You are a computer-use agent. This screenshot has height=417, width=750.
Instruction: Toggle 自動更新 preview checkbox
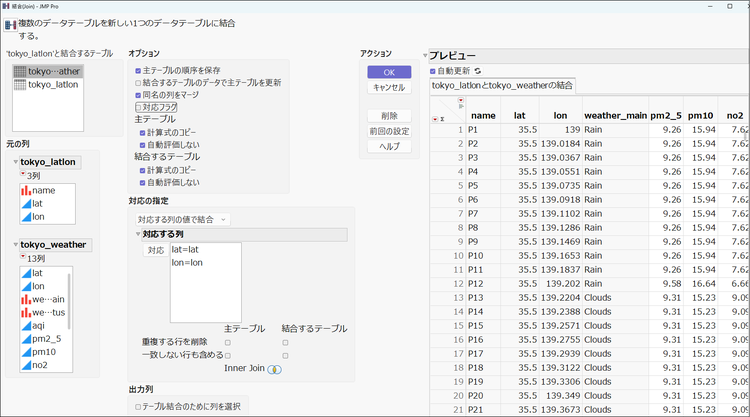(433, 71)
